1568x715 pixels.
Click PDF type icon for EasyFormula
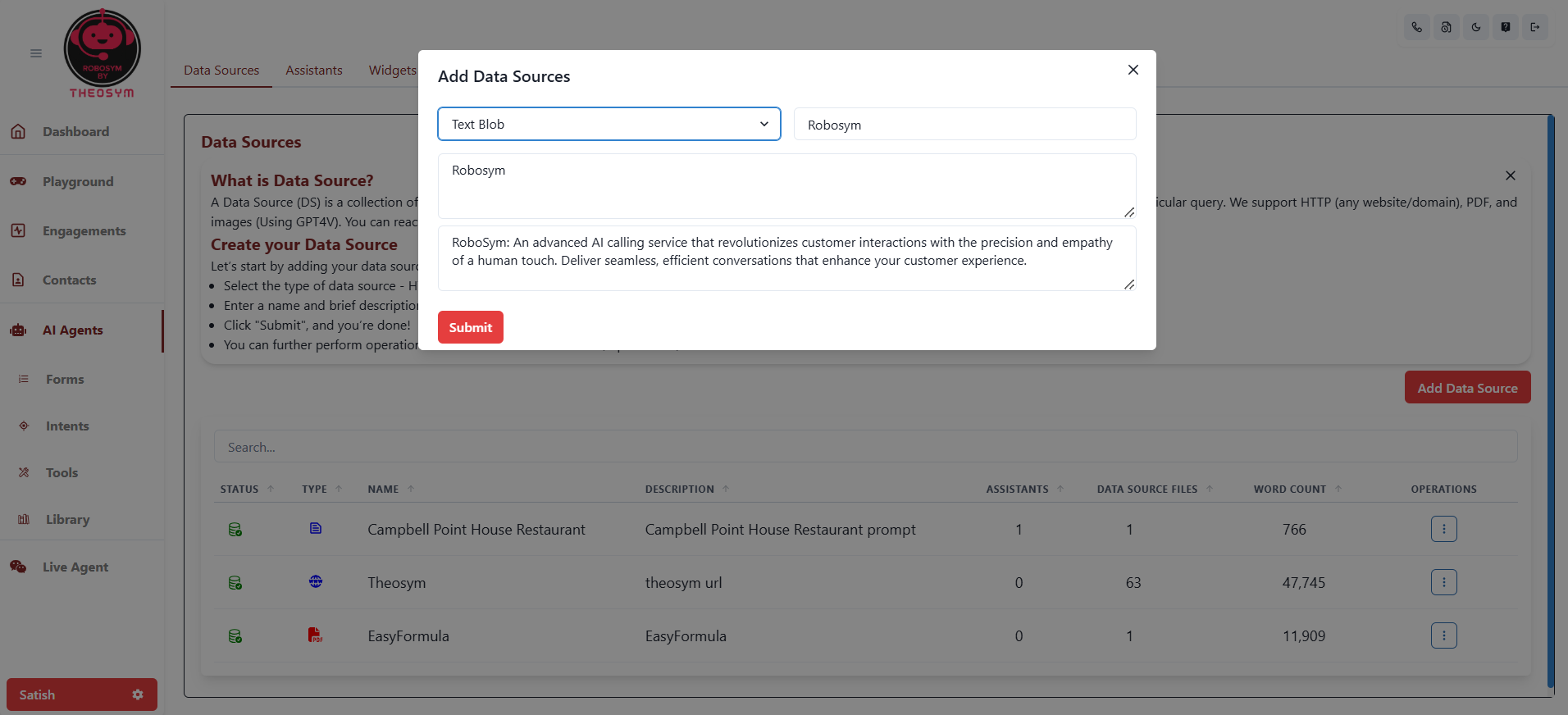316,635
